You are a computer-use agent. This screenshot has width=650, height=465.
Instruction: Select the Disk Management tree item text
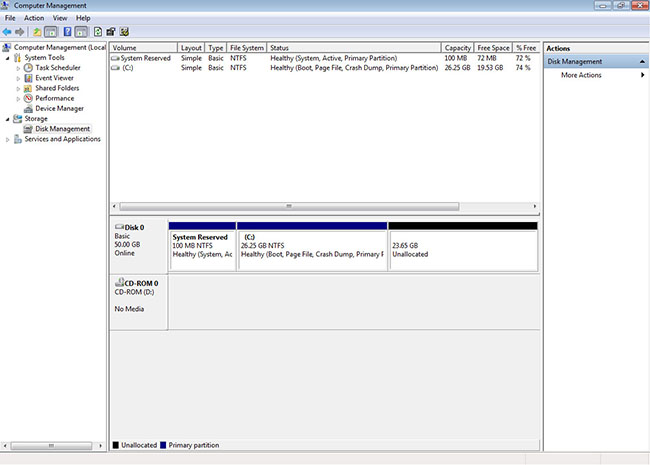coord(63,129)
